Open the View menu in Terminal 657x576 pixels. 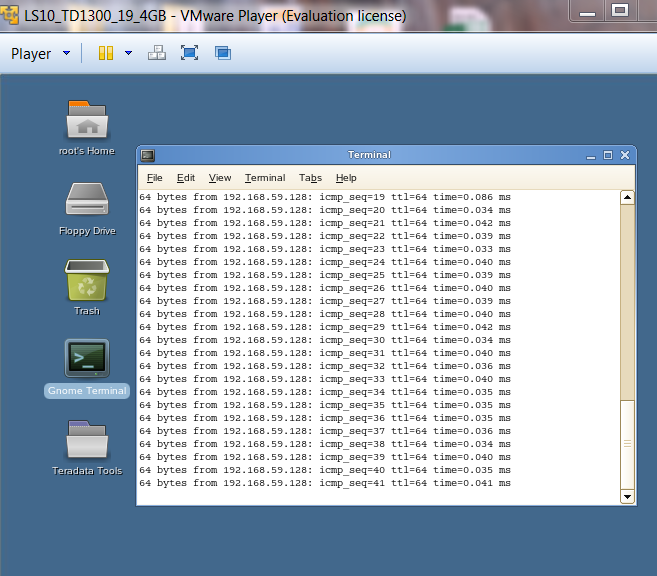[x=220, y=178]
